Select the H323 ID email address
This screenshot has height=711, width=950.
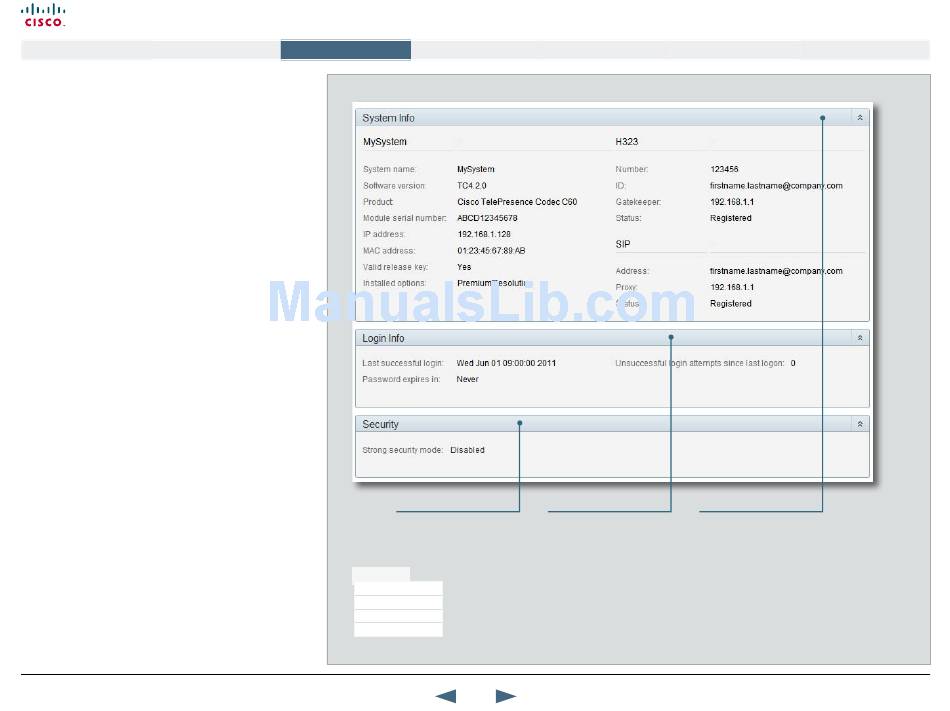776,186
